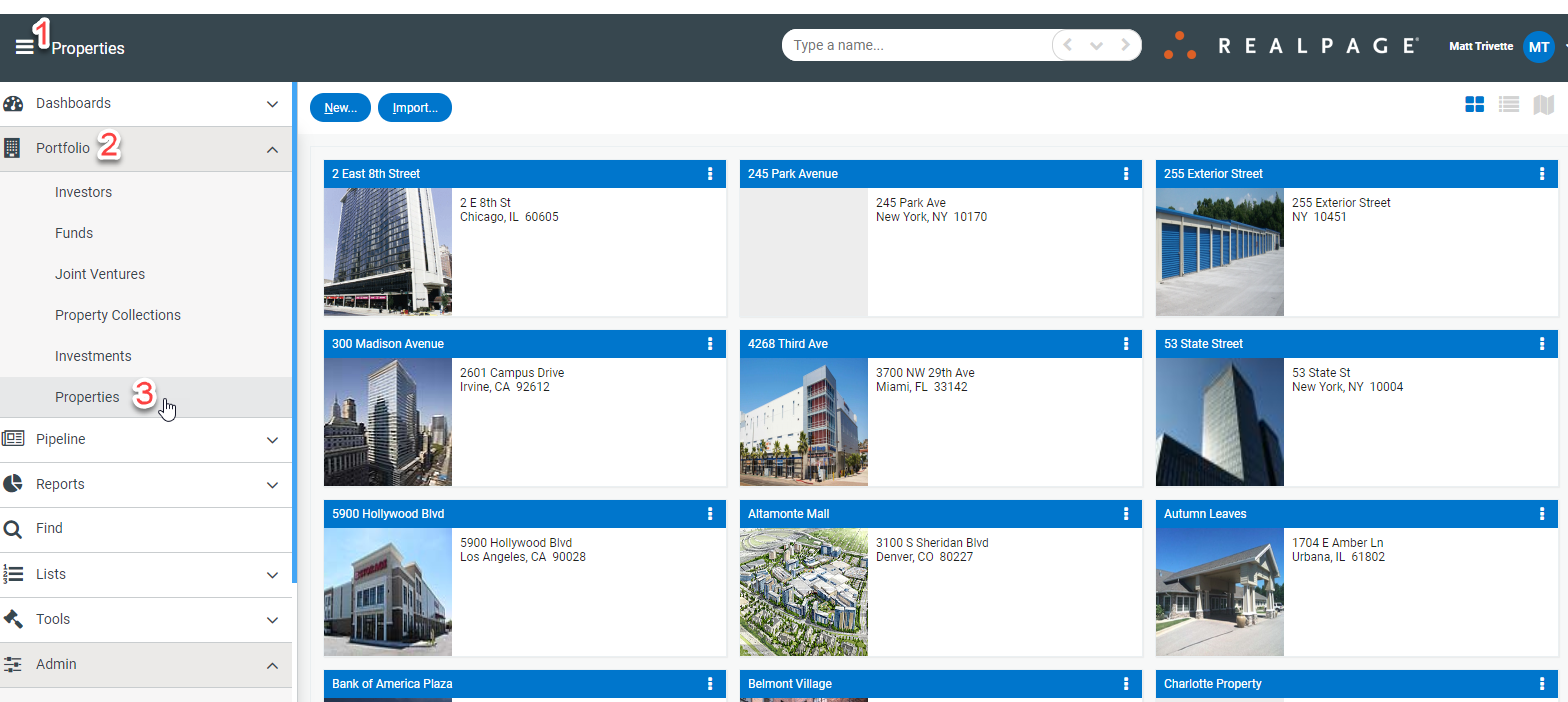The height and width of the screenshot is (702, 1568).
Task: Switch to list view
Action: (x=1509, y=105)
